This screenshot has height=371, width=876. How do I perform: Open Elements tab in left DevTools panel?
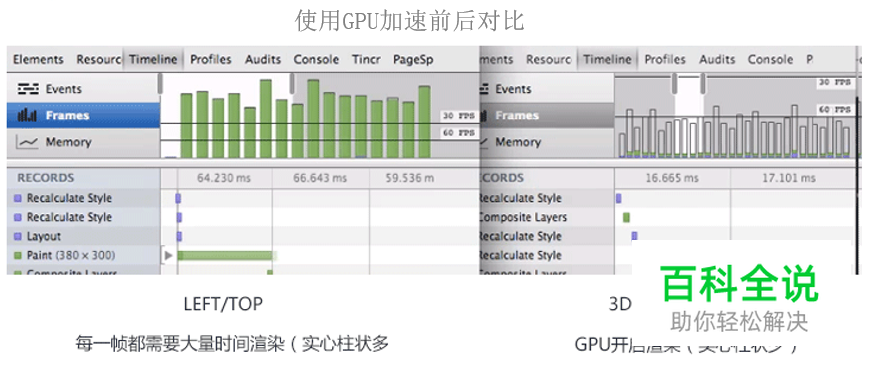tap(38, 59)
